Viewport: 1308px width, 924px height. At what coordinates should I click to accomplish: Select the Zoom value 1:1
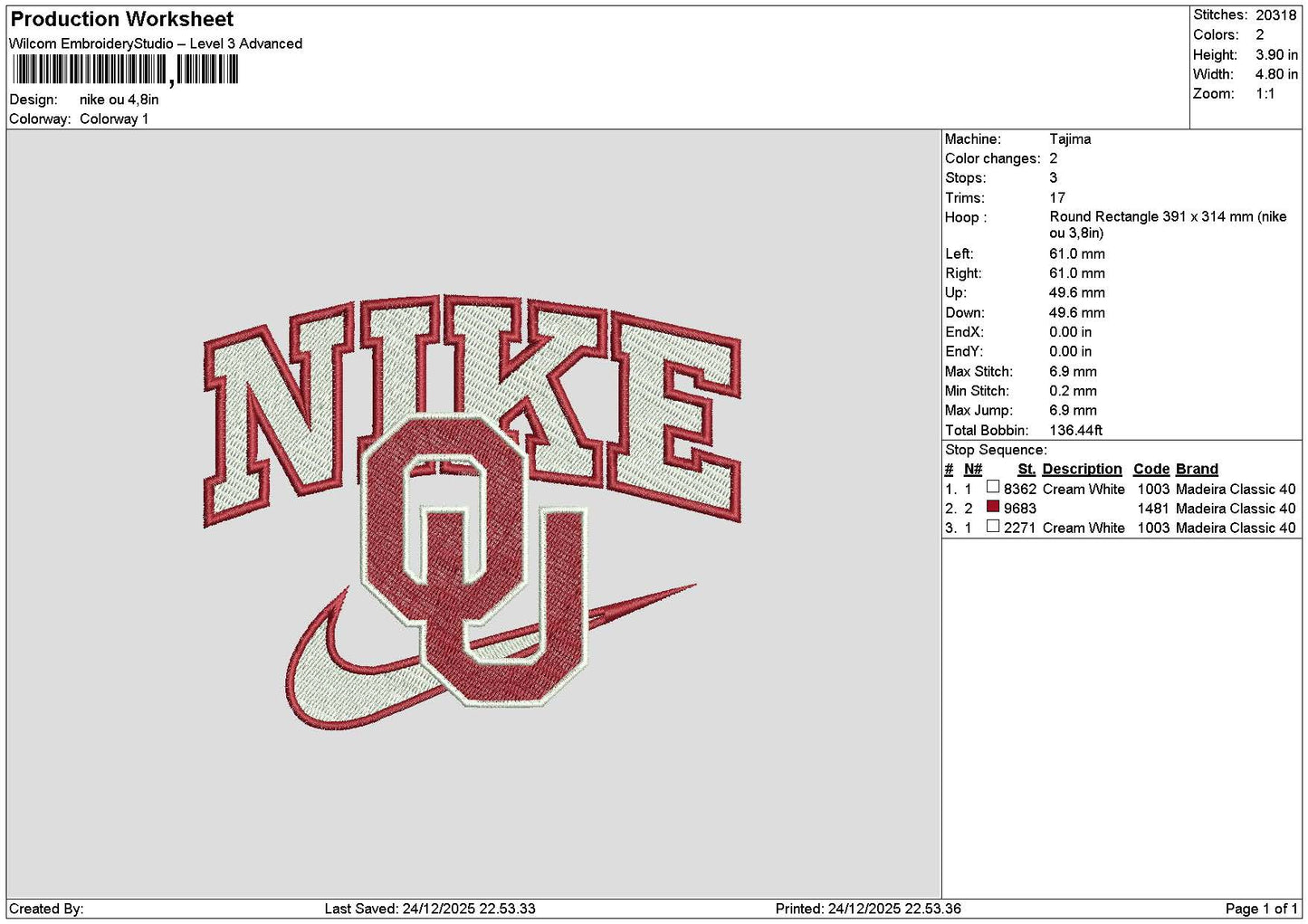[1265, 93]
